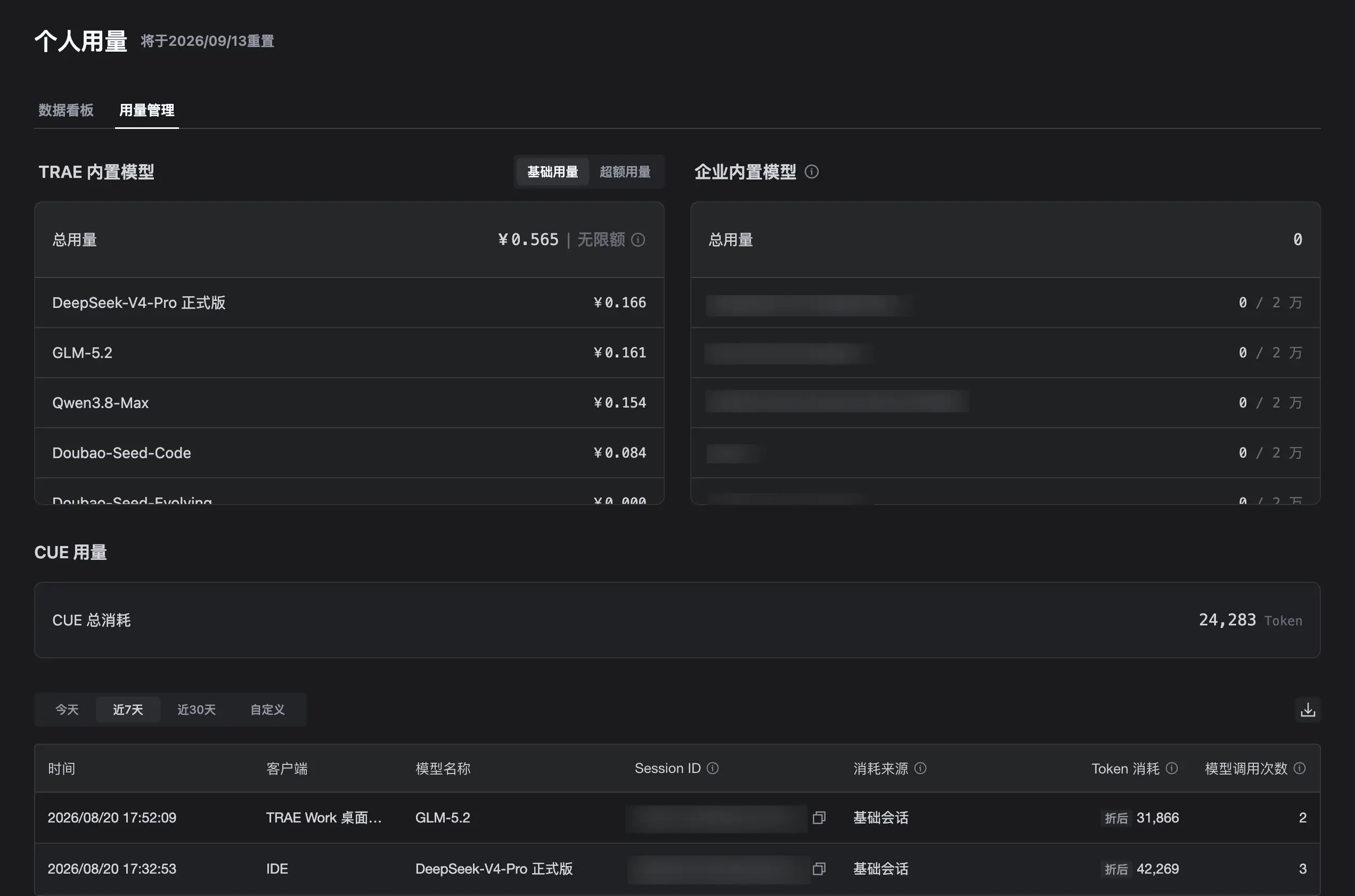Screen dimensions: 1355x896
Task: Click the ¥0.161 cost value
Action: tap(620, 353)
